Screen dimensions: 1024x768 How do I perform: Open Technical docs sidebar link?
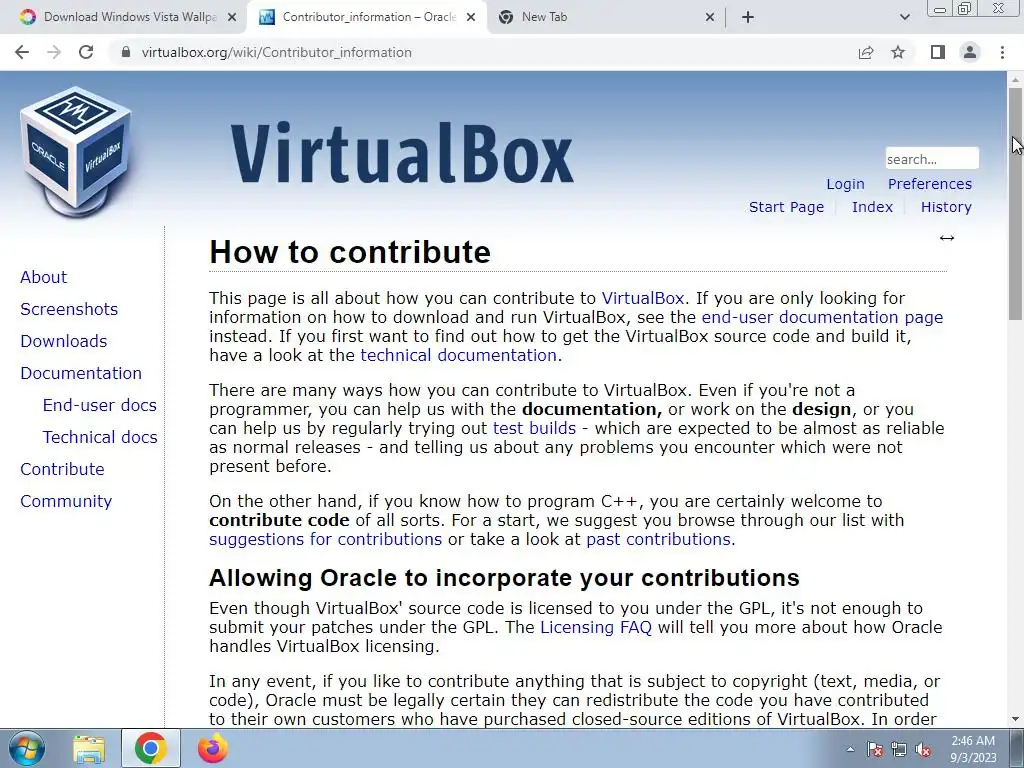tap(100, 437)
